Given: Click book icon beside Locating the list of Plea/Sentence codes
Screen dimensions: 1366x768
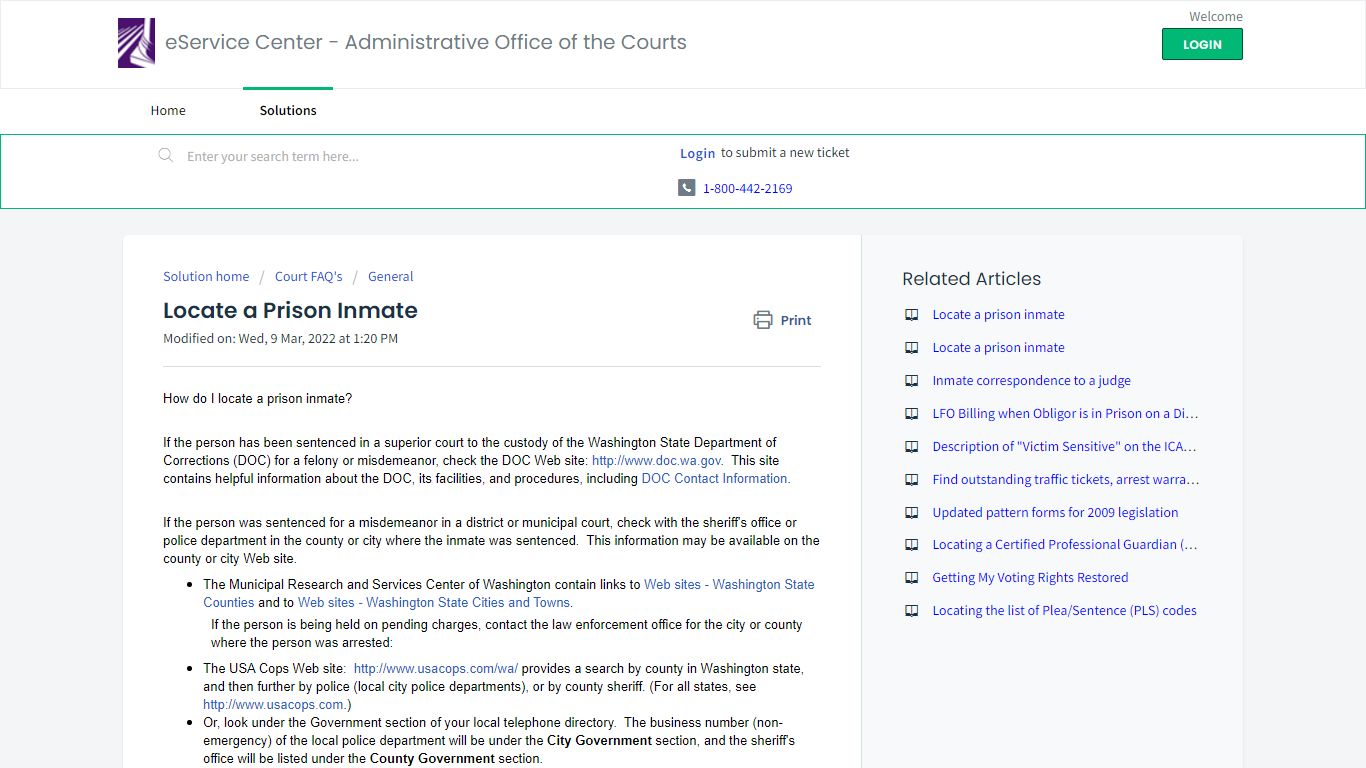Looking at the screenshot, I should click(x=912, y=610).
